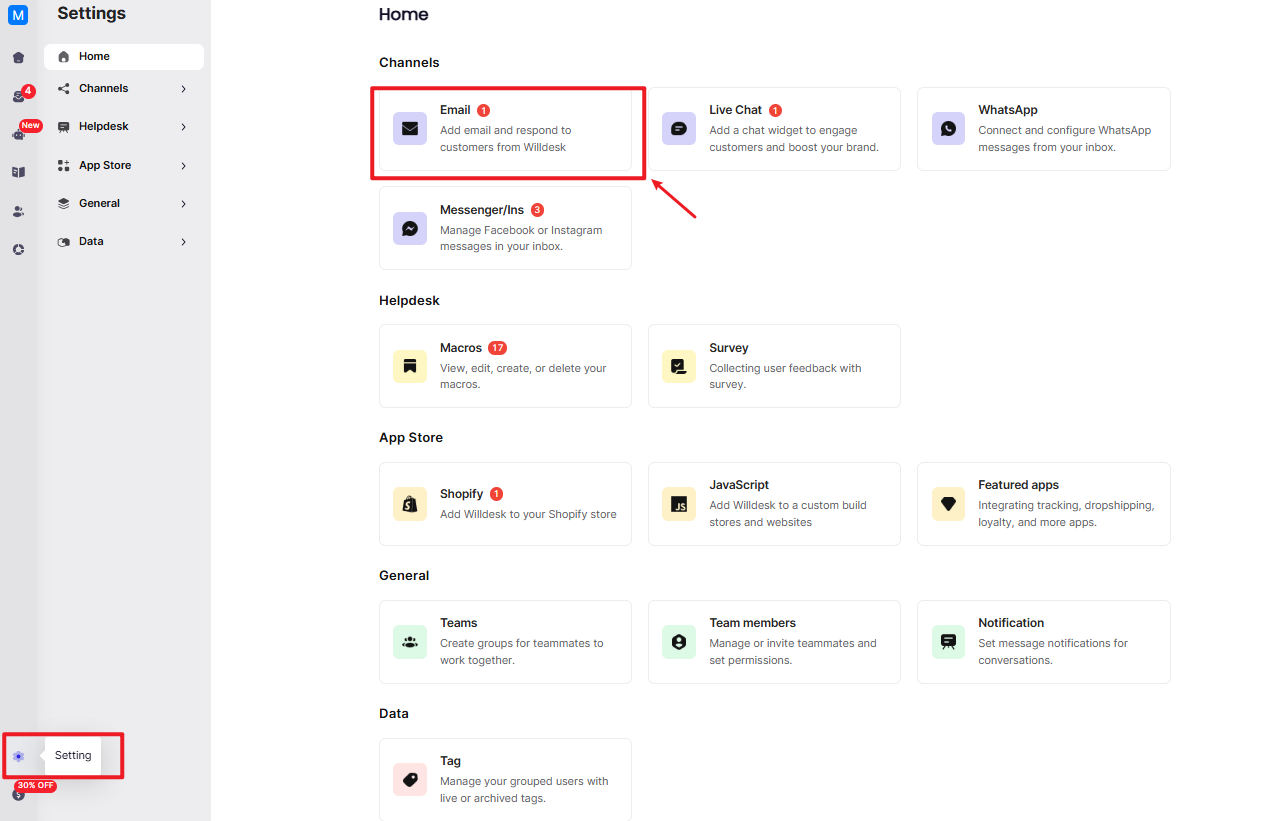
Task: Expand the Channels chevron in the sidebar
Action: [184, 89]
